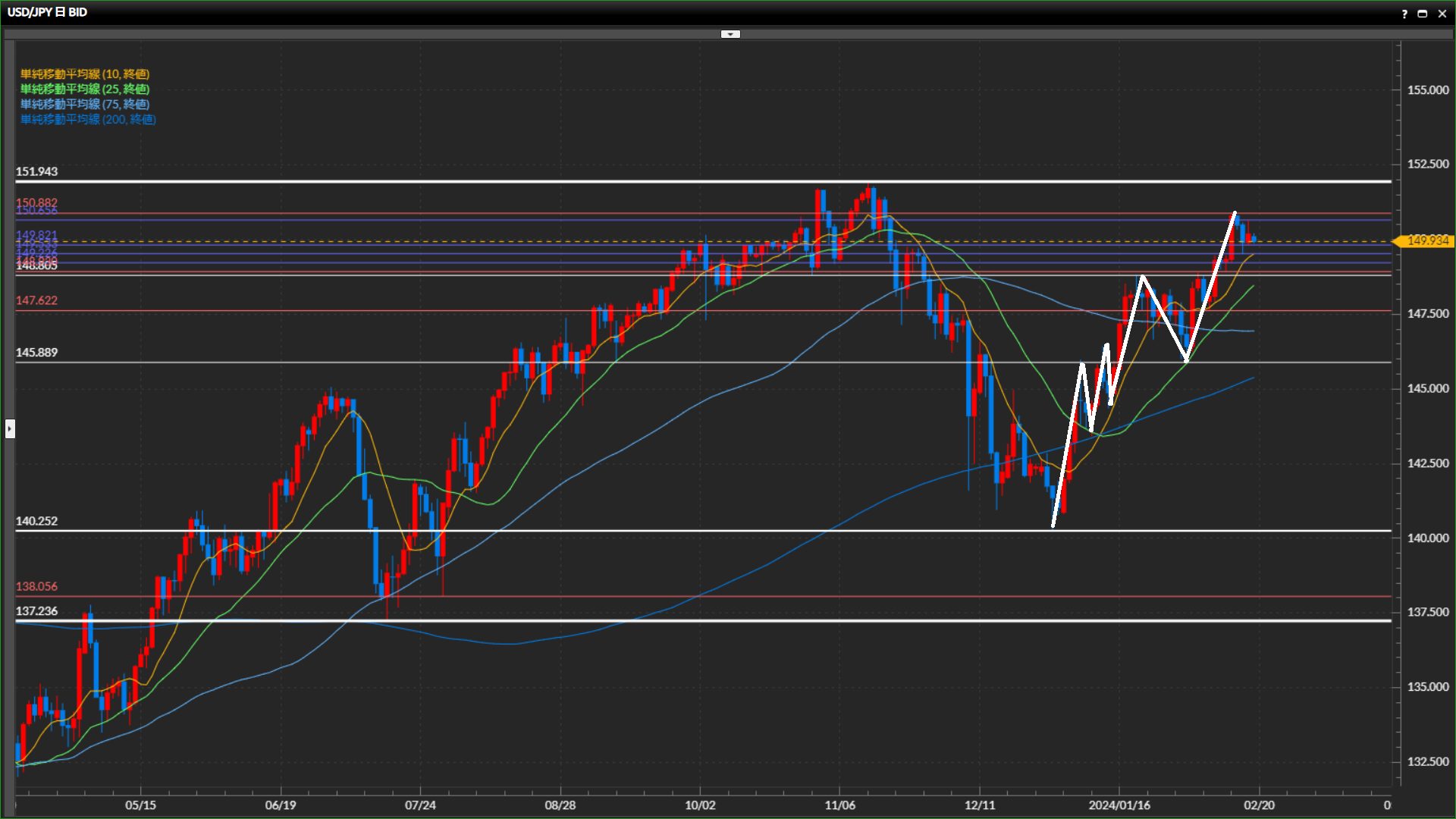Maximize the USD/JPY chart window
The image size is (1456, 819).
point(1423,14)
